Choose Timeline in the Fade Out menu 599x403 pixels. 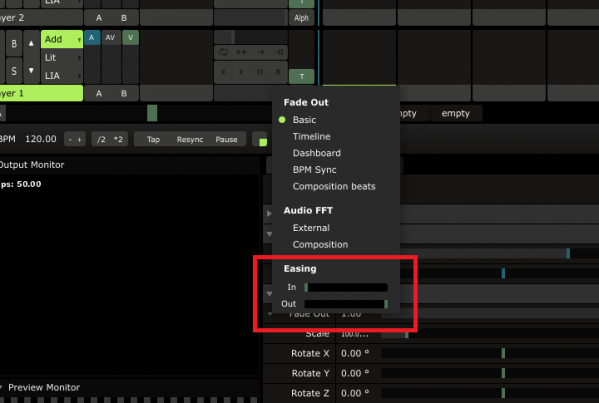tap(311, 136)
